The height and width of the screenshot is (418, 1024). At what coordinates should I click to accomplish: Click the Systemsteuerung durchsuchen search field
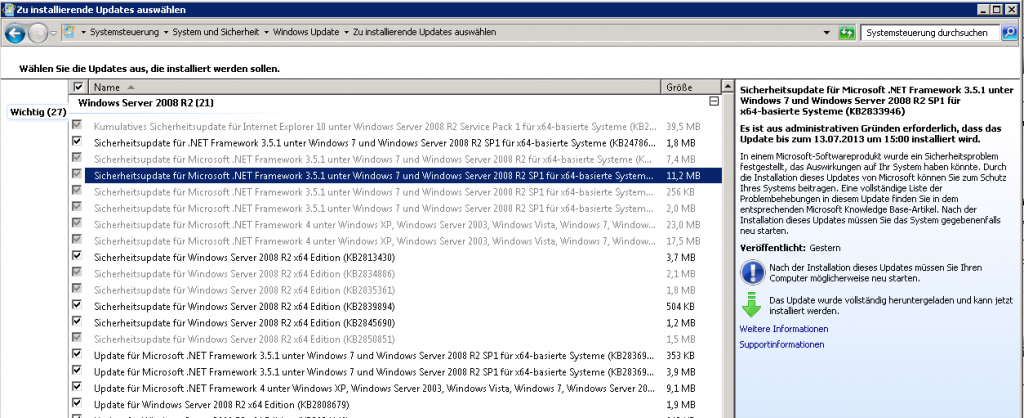[x=931, y=33]
